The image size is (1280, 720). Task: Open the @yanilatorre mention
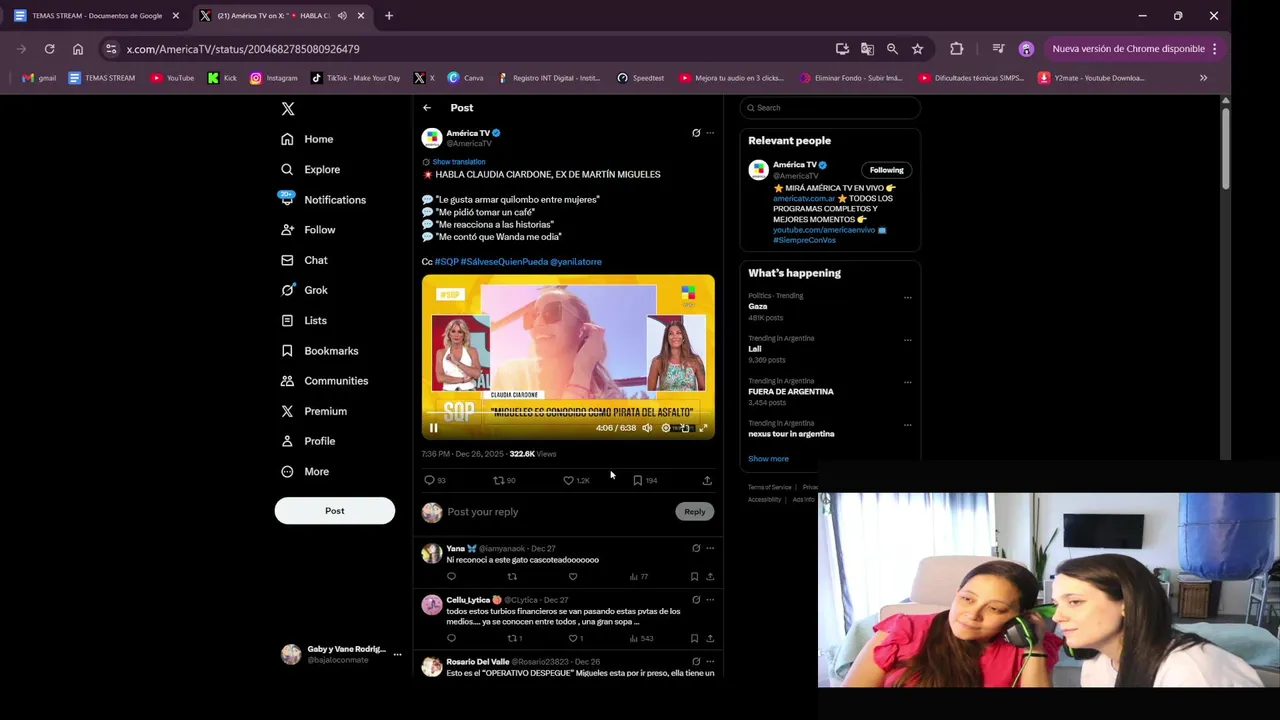click(x=576, y=262)
